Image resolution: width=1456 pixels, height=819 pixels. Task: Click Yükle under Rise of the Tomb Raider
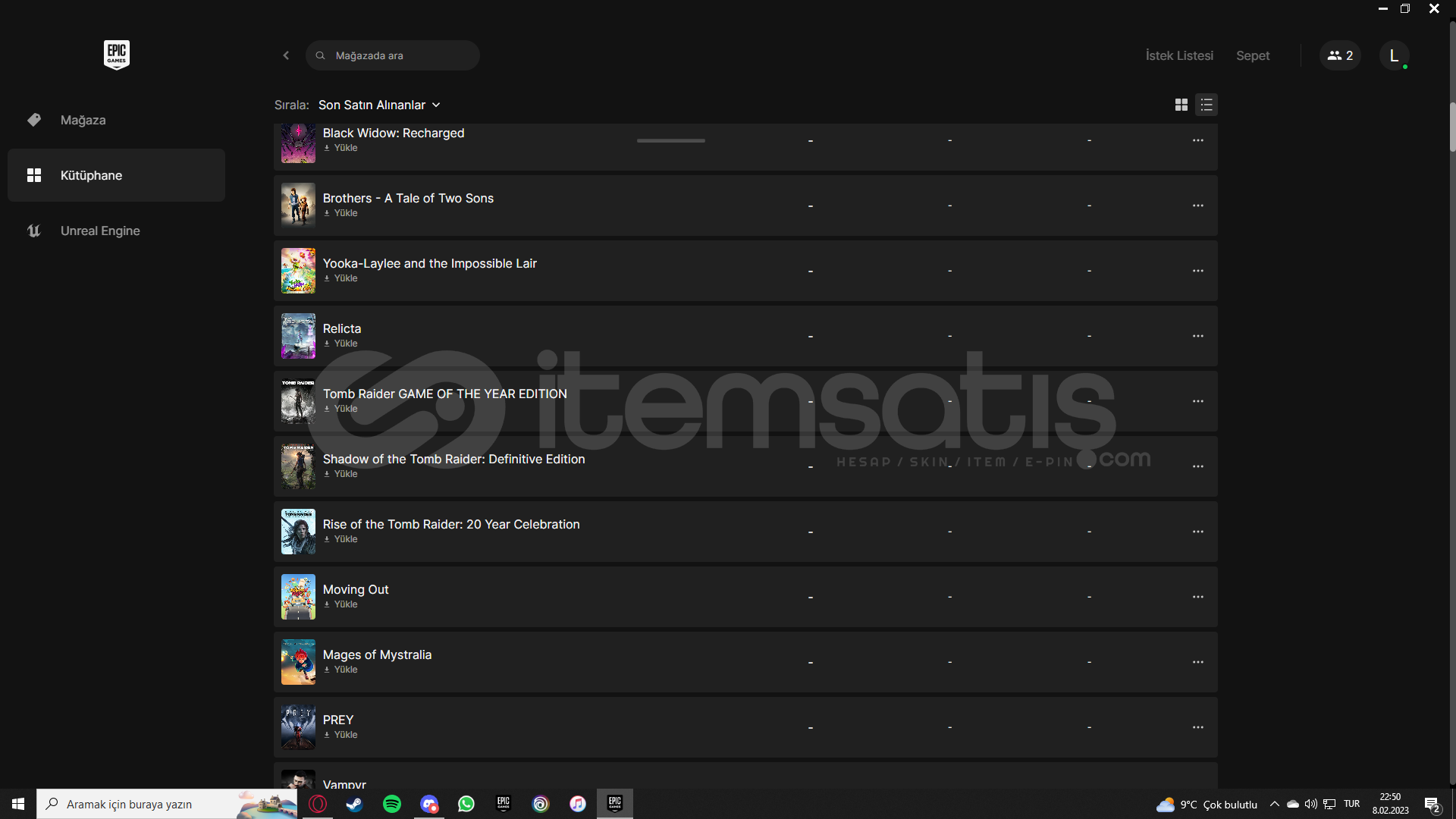pos(340,539)
